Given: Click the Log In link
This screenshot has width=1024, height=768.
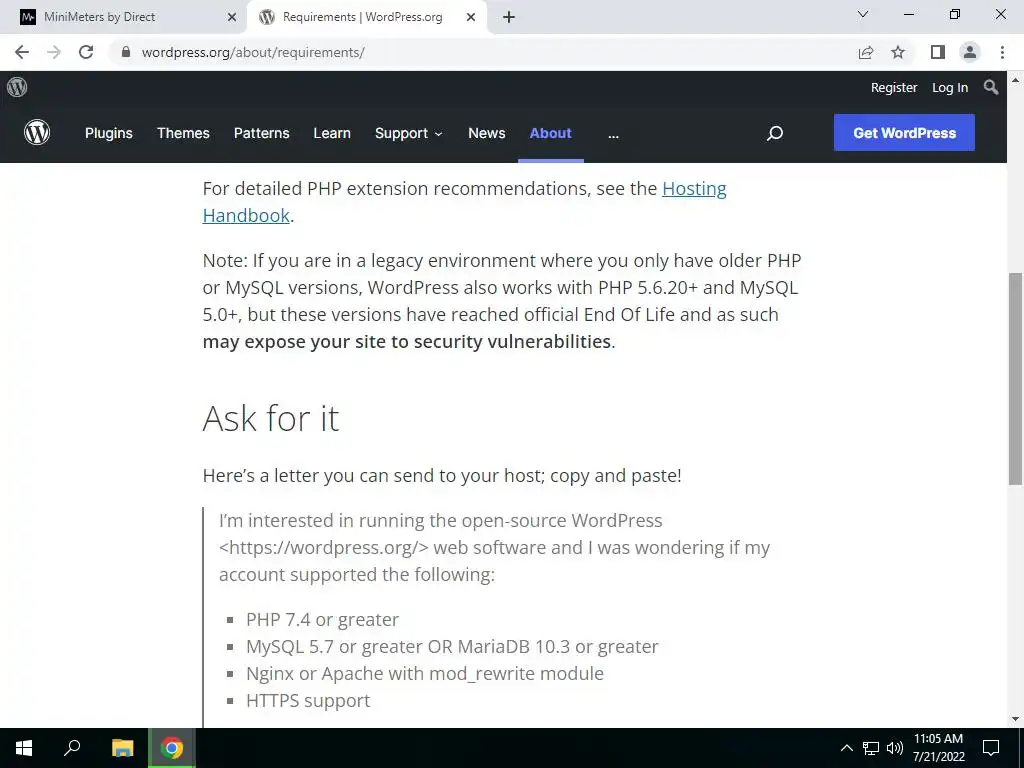Looking at the screenshot, I should (950, 88).
